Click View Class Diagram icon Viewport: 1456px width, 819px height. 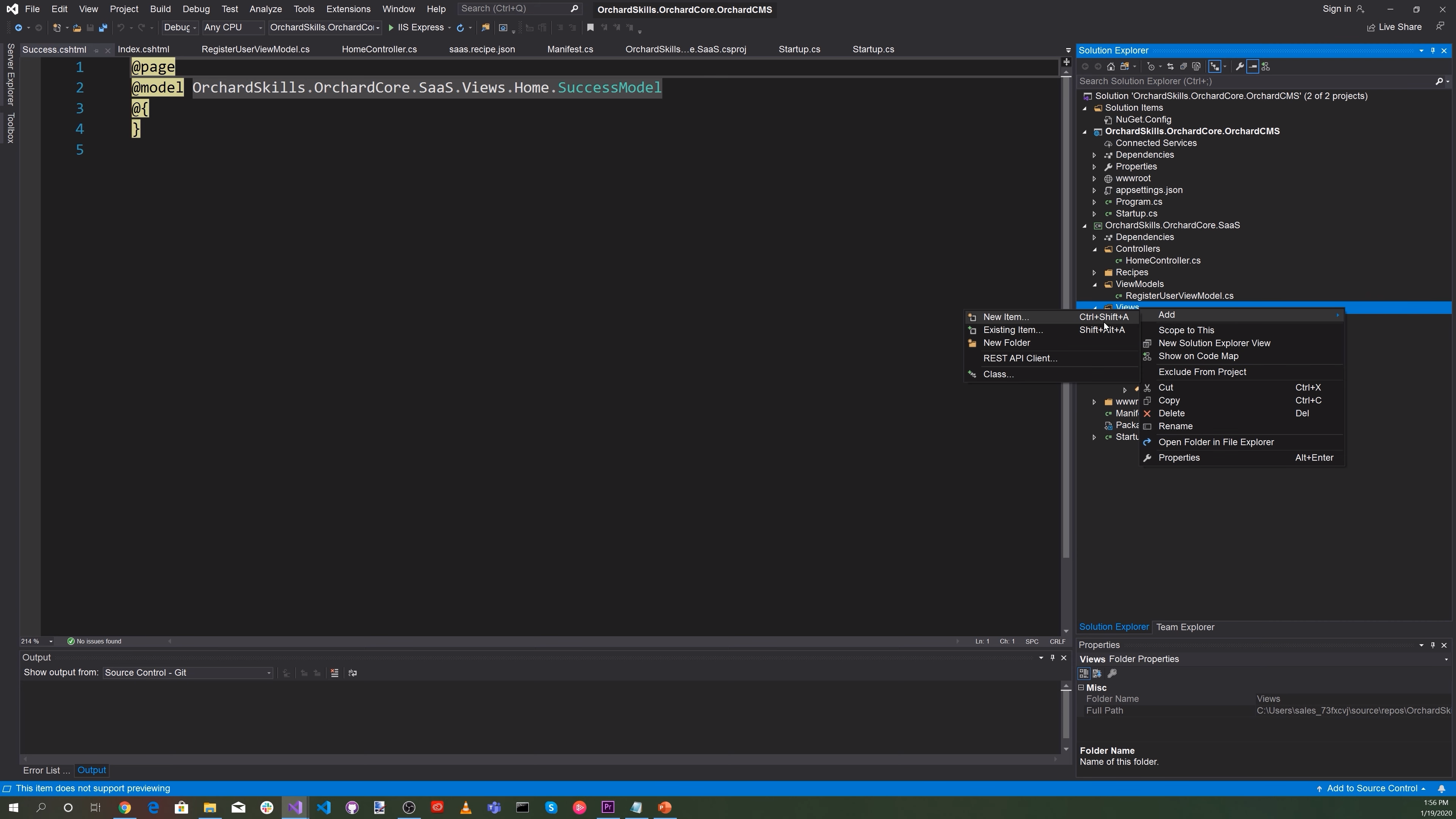pyautogui.click(x=1266, y=67)
